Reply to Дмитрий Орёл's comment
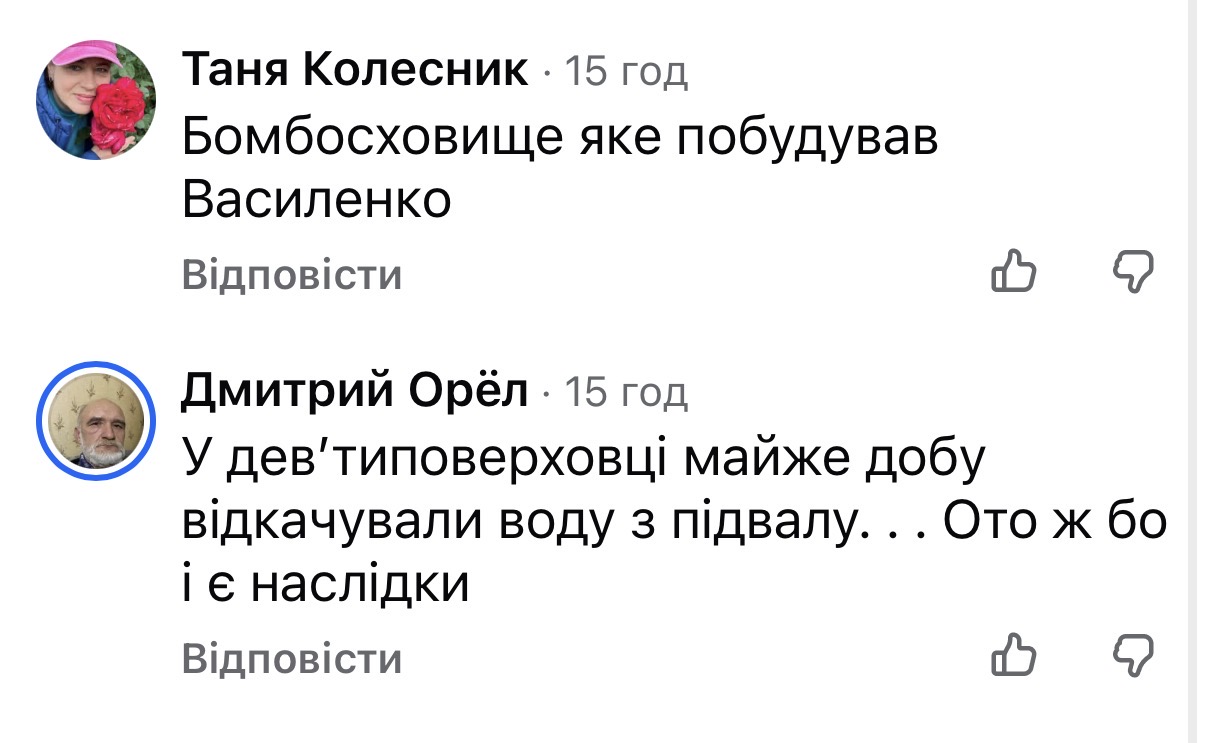 (x=292, y=659)
